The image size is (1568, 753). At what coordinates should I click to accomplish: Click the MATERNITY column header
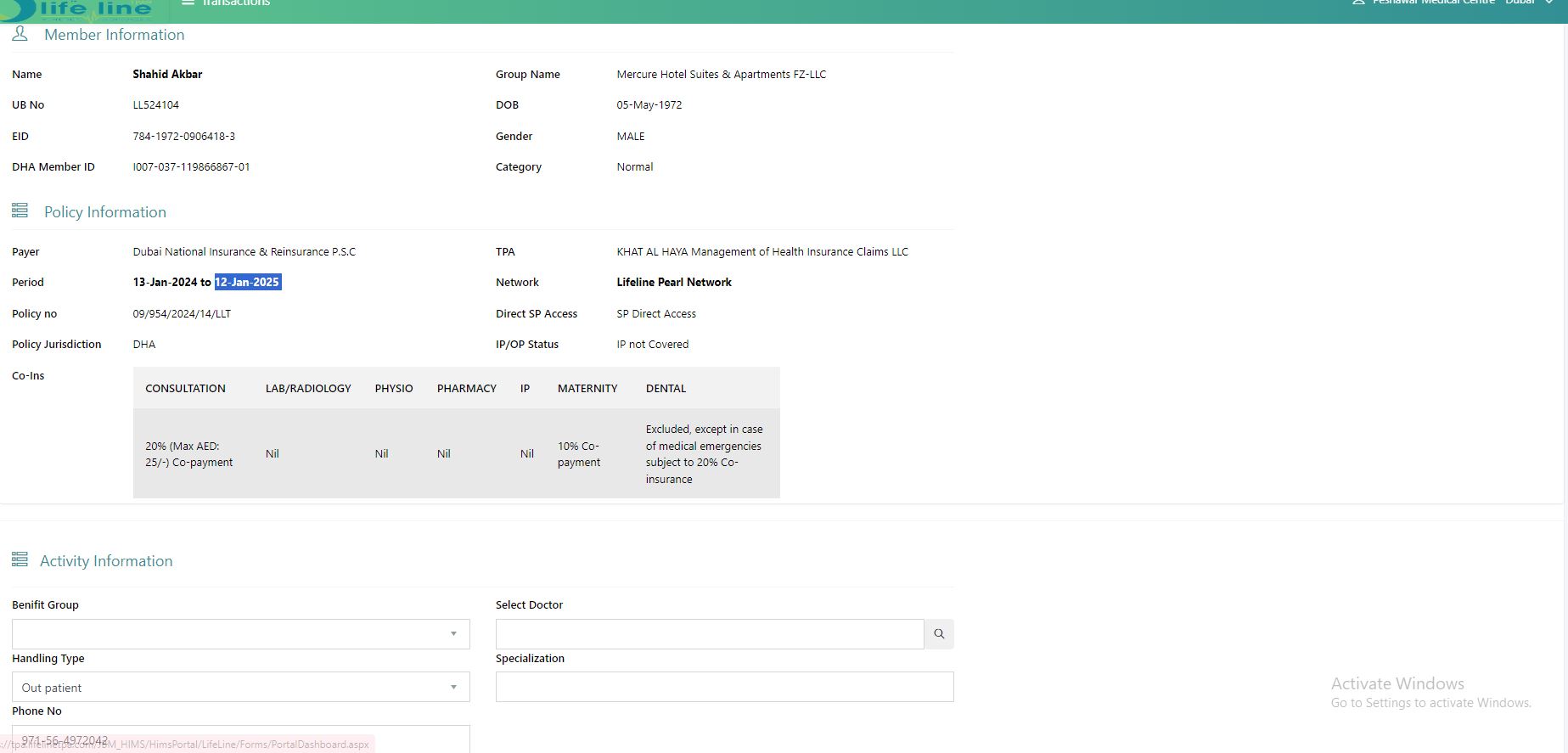pyautogui.click(x=587, y=389)
